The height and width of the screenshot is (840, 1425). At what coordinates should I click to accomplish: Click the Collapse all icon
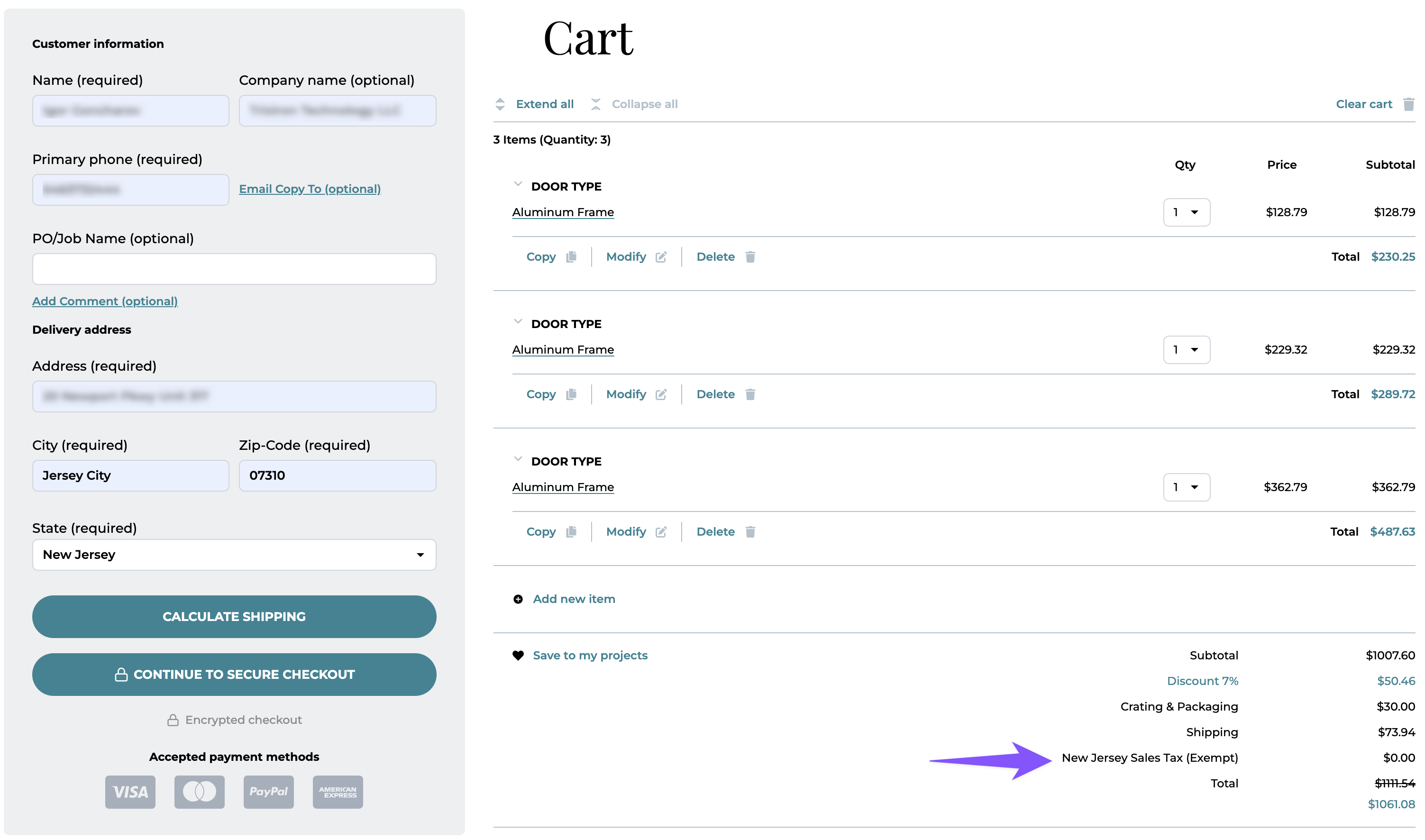pos(596,104)
